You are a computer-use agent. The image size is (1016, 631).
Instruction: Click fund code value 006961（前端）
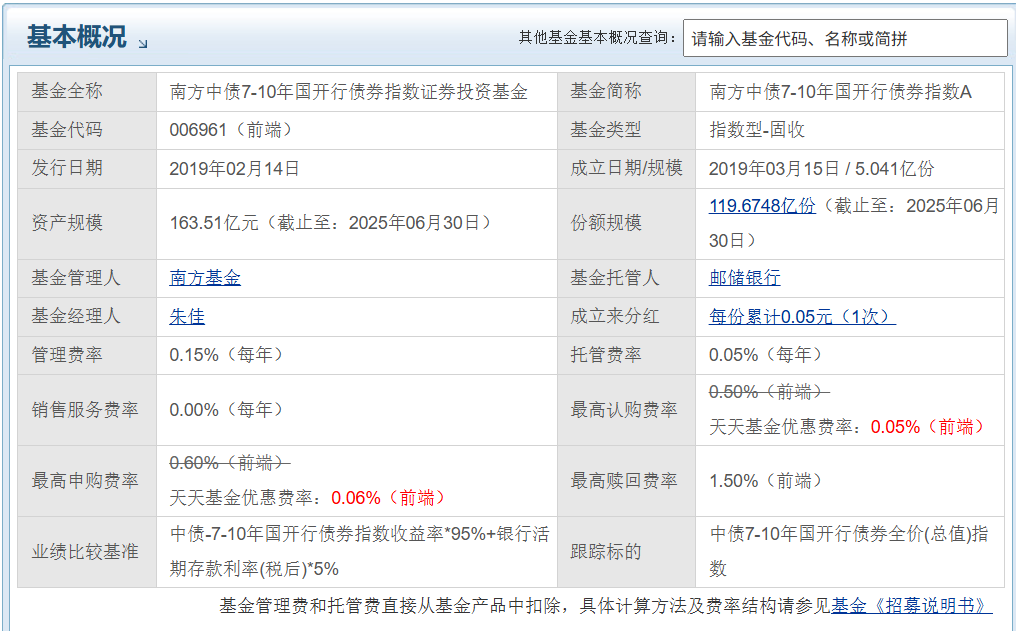point(232,130)
